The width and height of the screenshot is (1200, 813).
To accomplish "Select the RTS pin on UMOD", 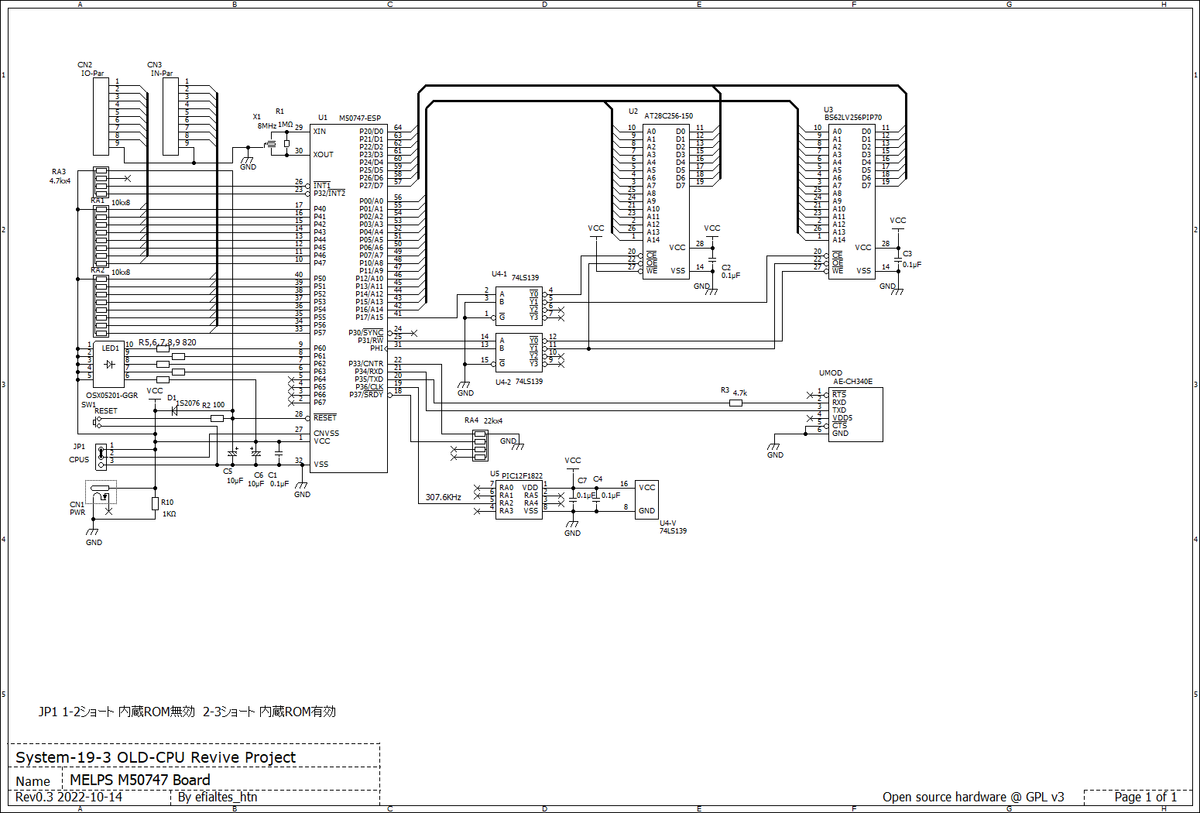I will click(837, 395).
